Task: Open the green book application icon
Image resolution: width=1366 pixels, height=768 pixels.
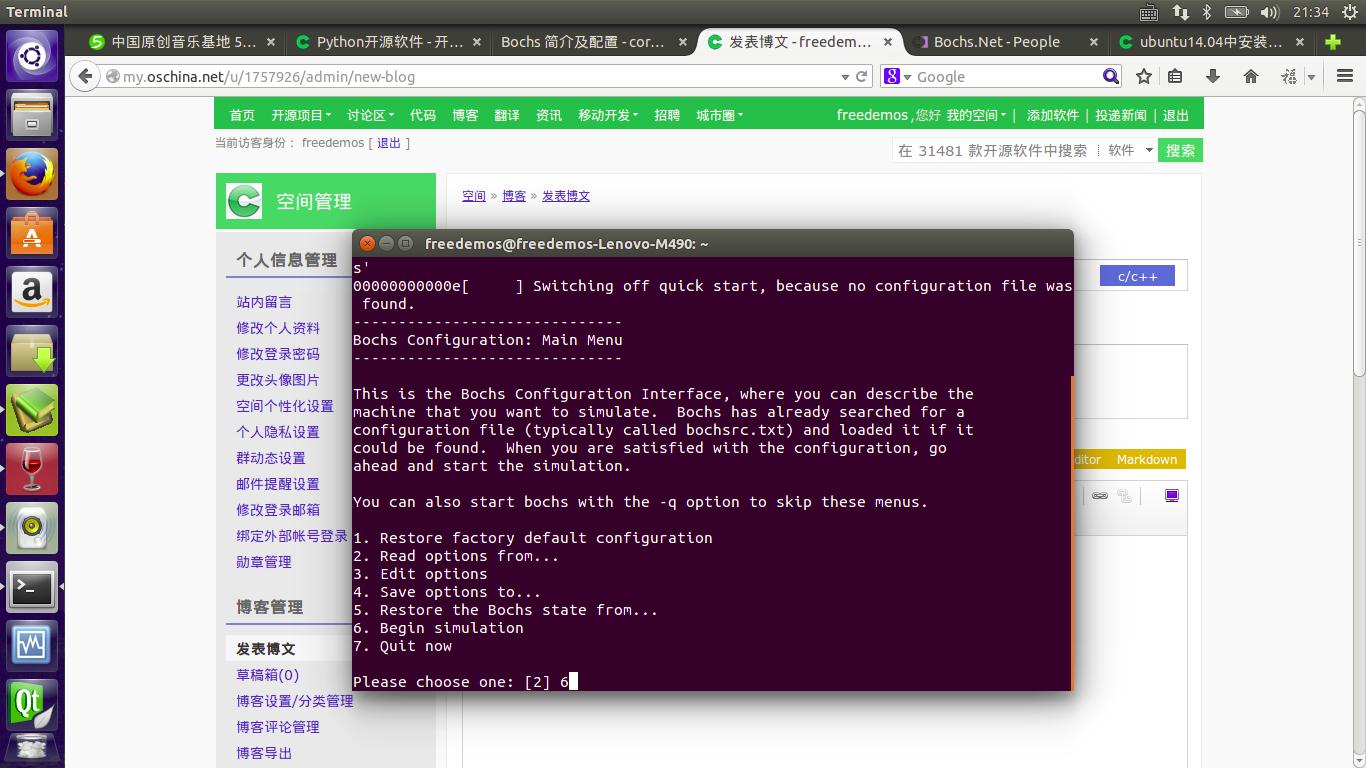Action: pyautogui.click(x=32, y=410)
